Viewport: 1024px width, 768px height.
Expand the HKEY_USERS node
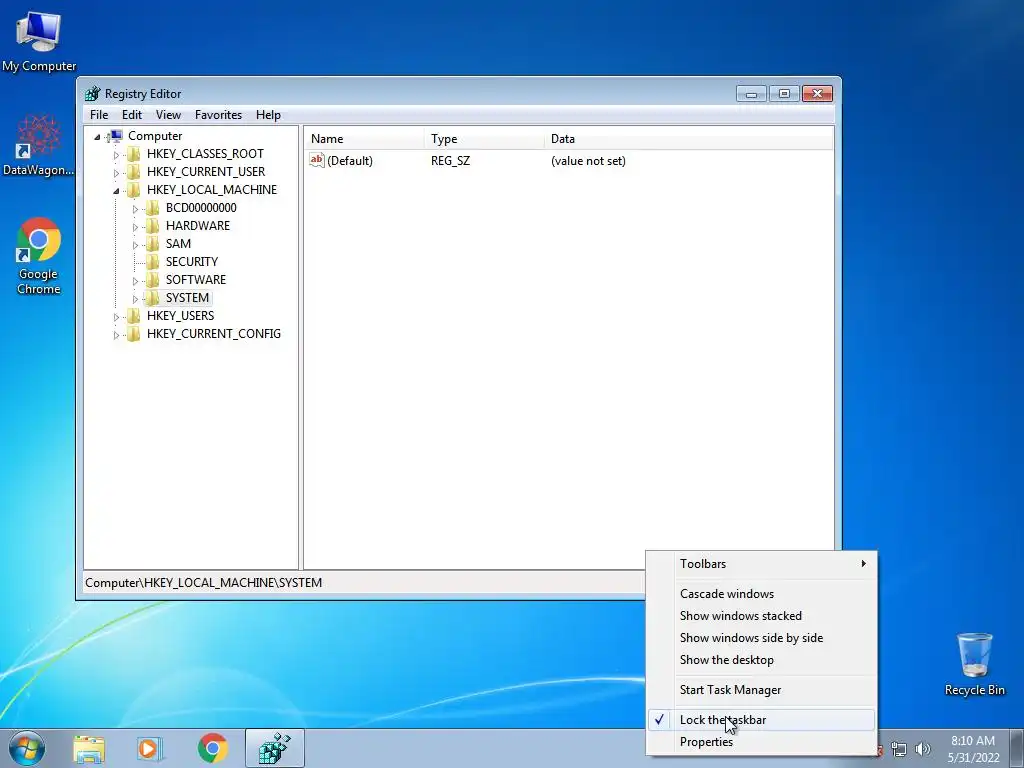(x=116, y=317)
